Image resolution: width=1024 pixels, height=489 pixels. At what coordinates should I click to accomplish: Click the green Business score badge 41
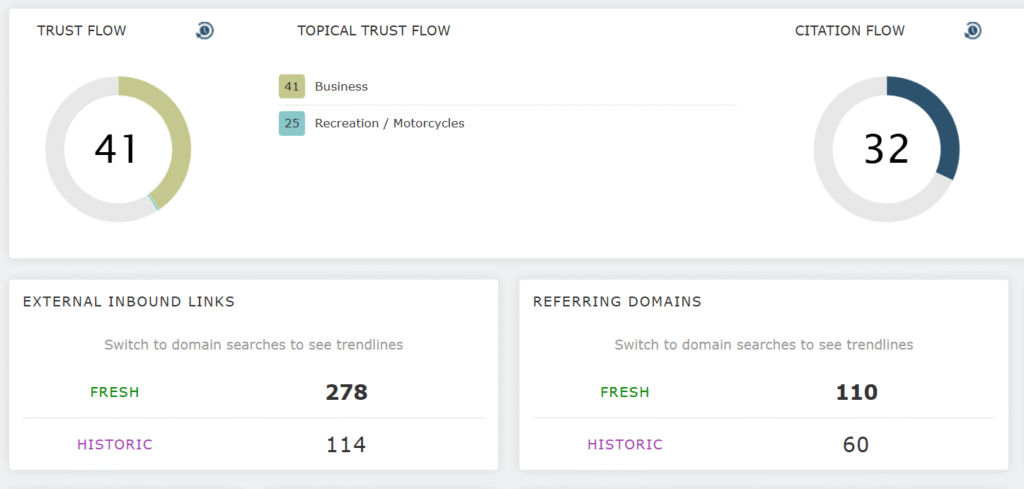(291, 86)
